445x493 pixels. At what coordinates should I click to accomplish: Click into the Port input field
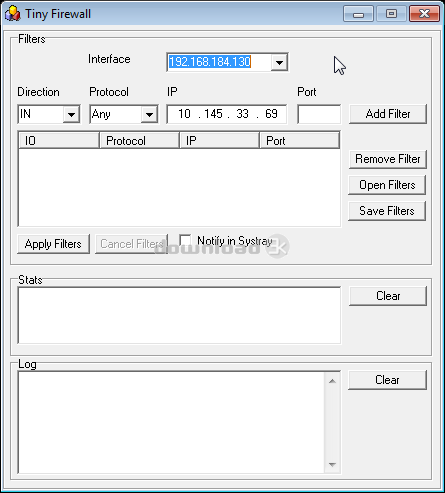[x=319, y=114]
